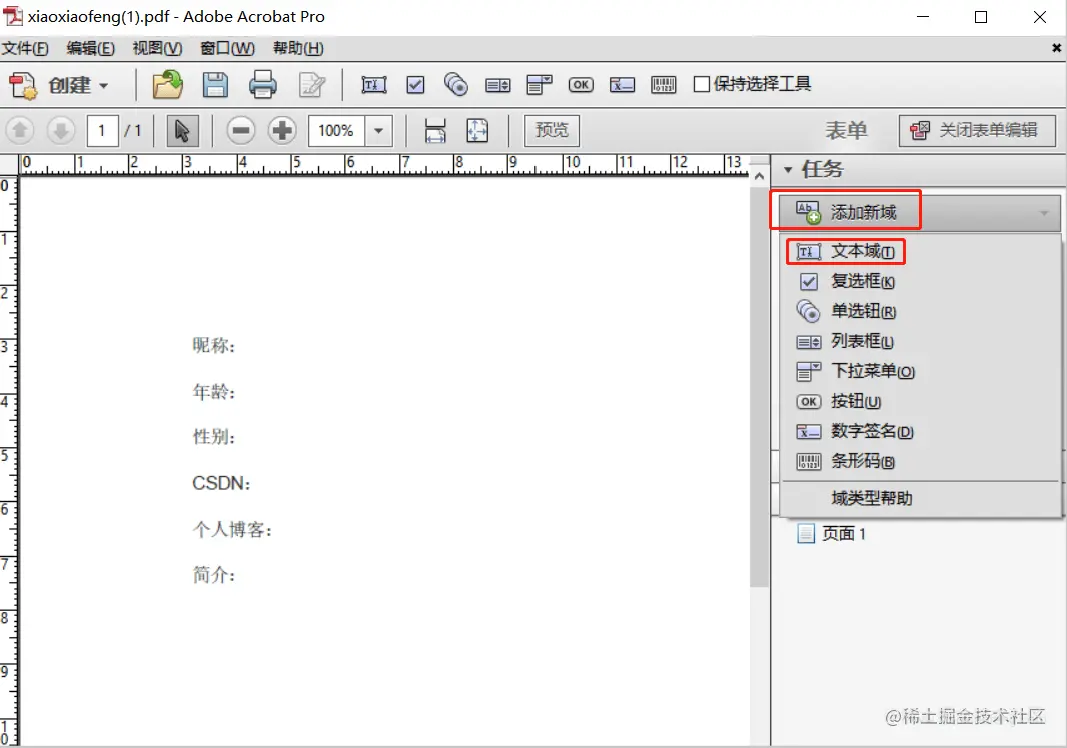The width and height of the screenshot is (1067, 748).
Task: Click the 简介: label in the document
Action: (214, 575)
